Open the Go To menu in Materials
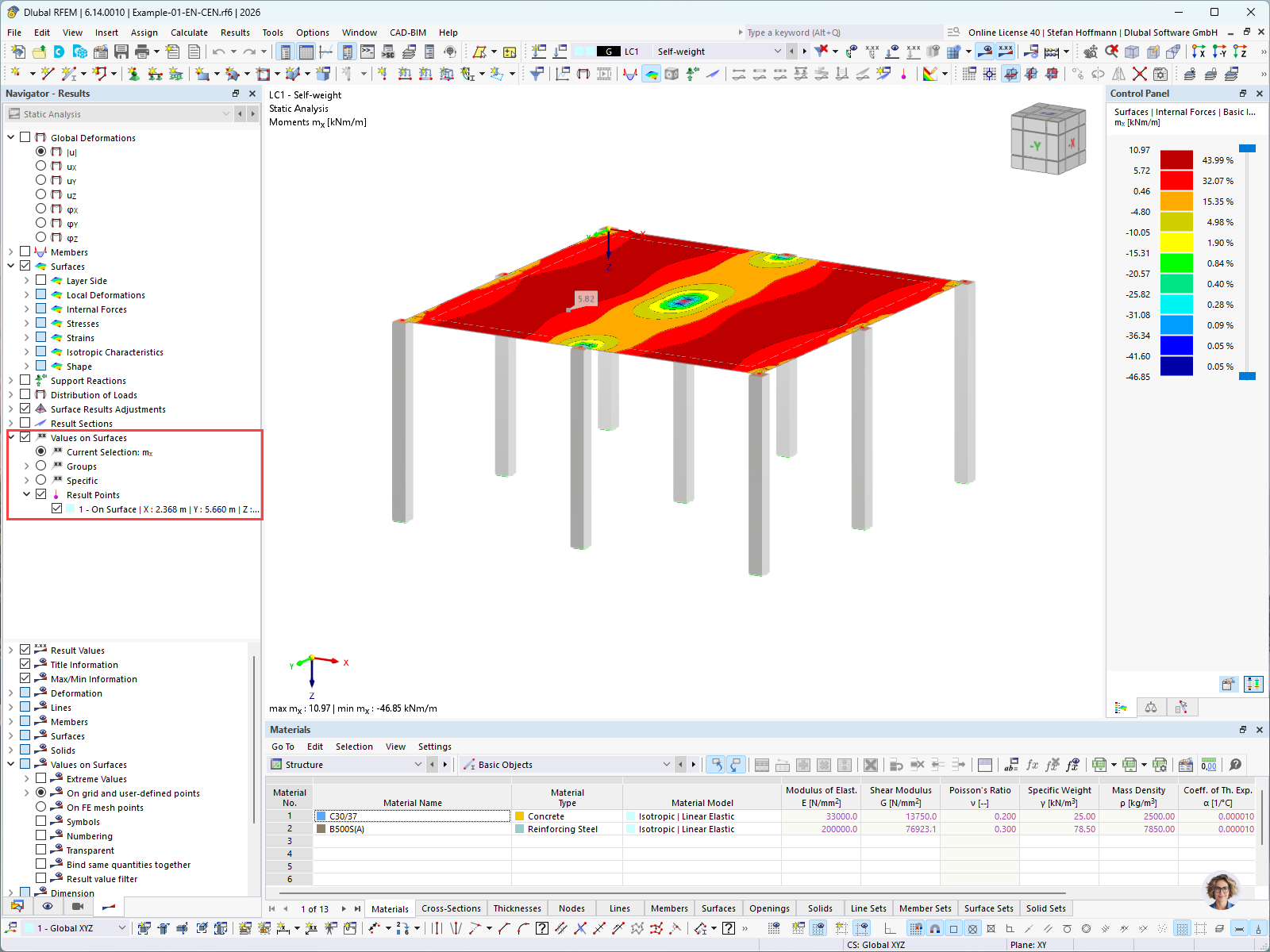 pyautogui.click(x=283, y=747)
